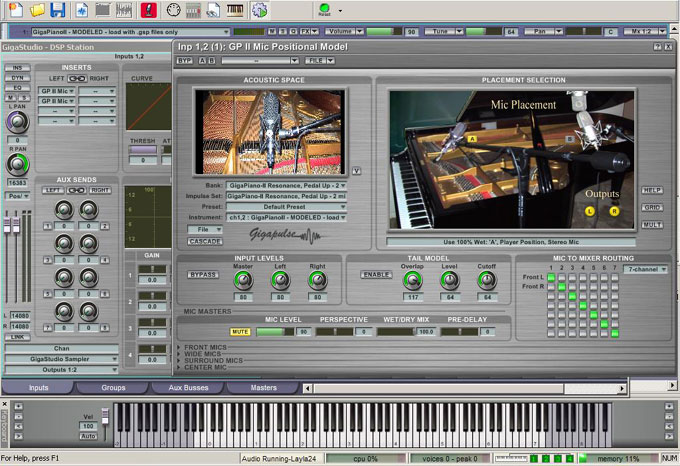The width and height of the screenshot is (680, 466).
Task: Click mic position marker A on piano
Action: 472,139
